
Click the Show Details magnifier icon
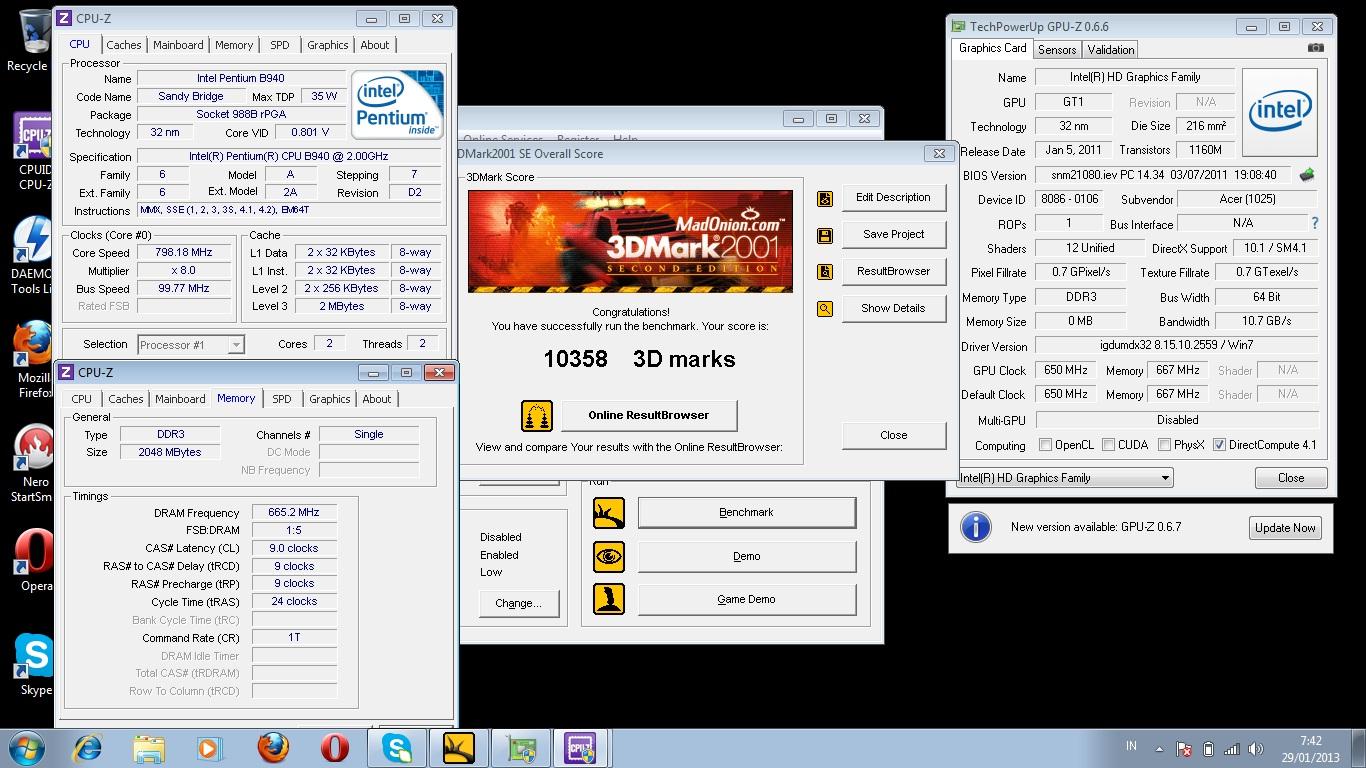coord(825,309)
